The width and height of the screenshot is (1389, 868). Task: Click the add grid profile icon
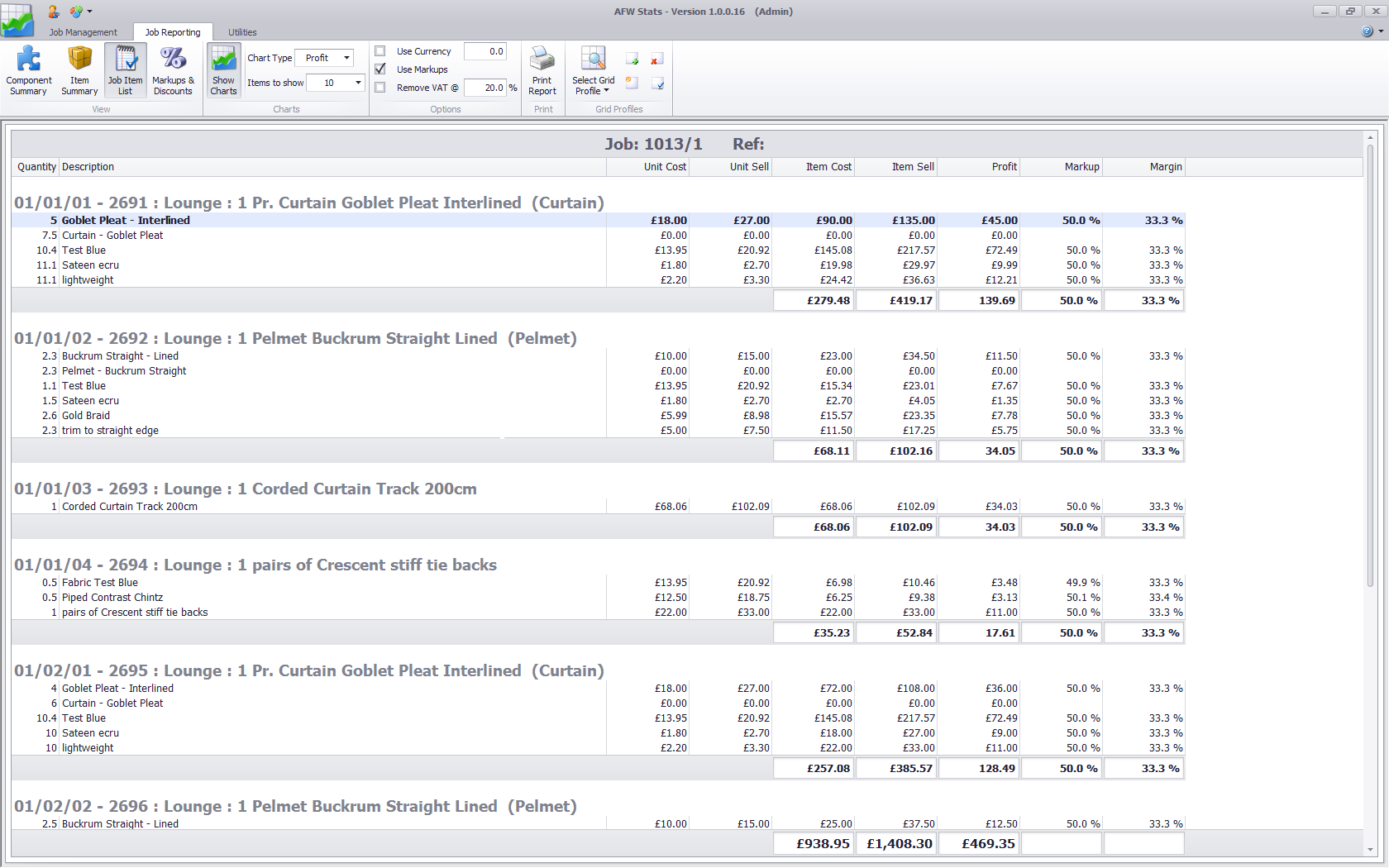click(x=632, y=60)
